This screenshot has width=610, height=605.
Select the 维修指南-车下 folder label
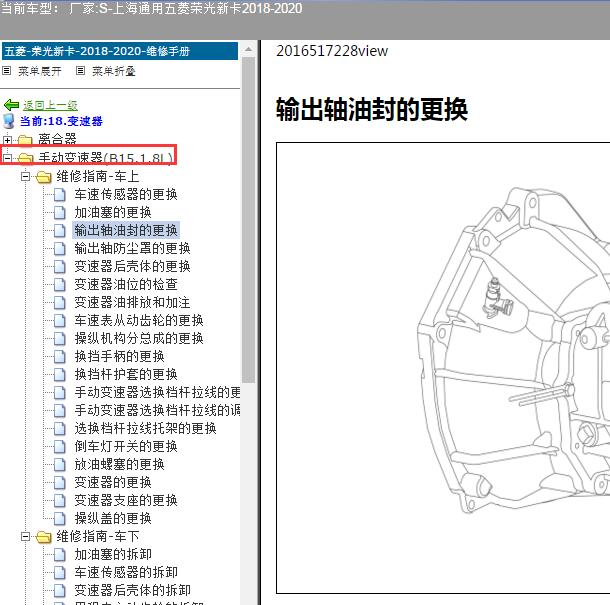[98, 536]
